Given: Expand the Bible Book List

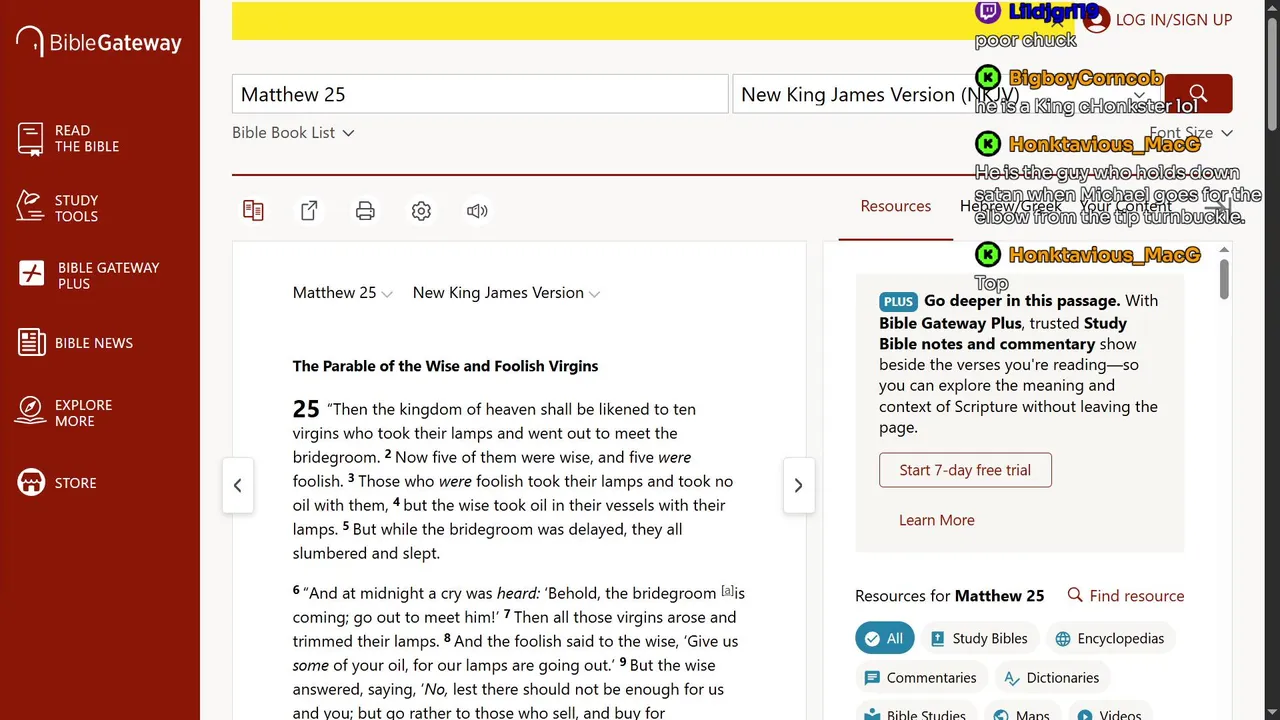Looking at the screenshot, I should pos(293,132).
